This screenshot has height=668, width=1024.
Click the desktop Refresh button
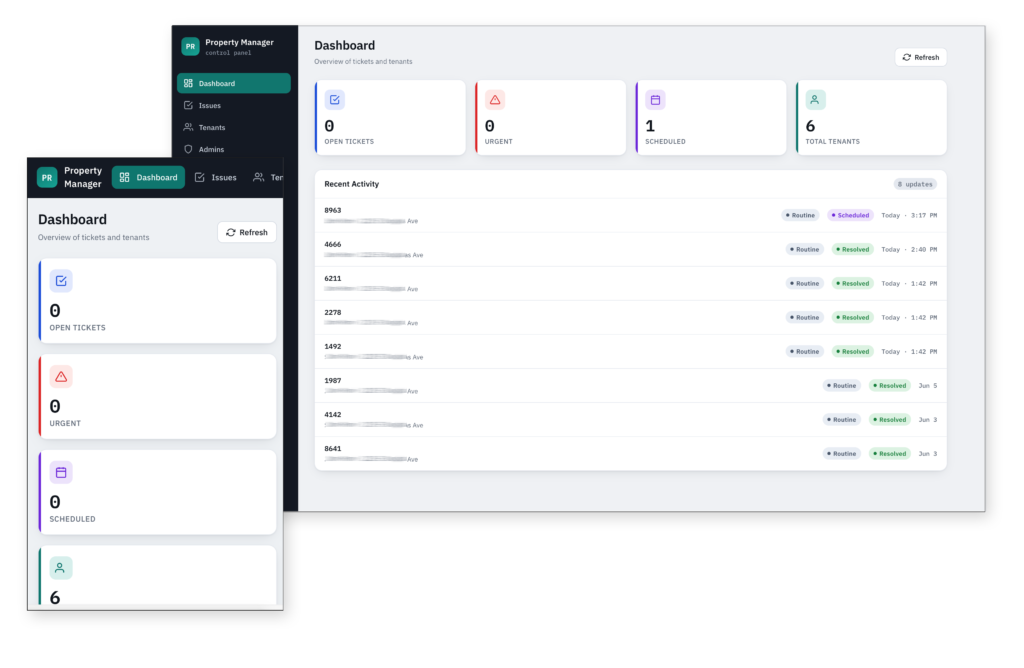pos(921,57)
